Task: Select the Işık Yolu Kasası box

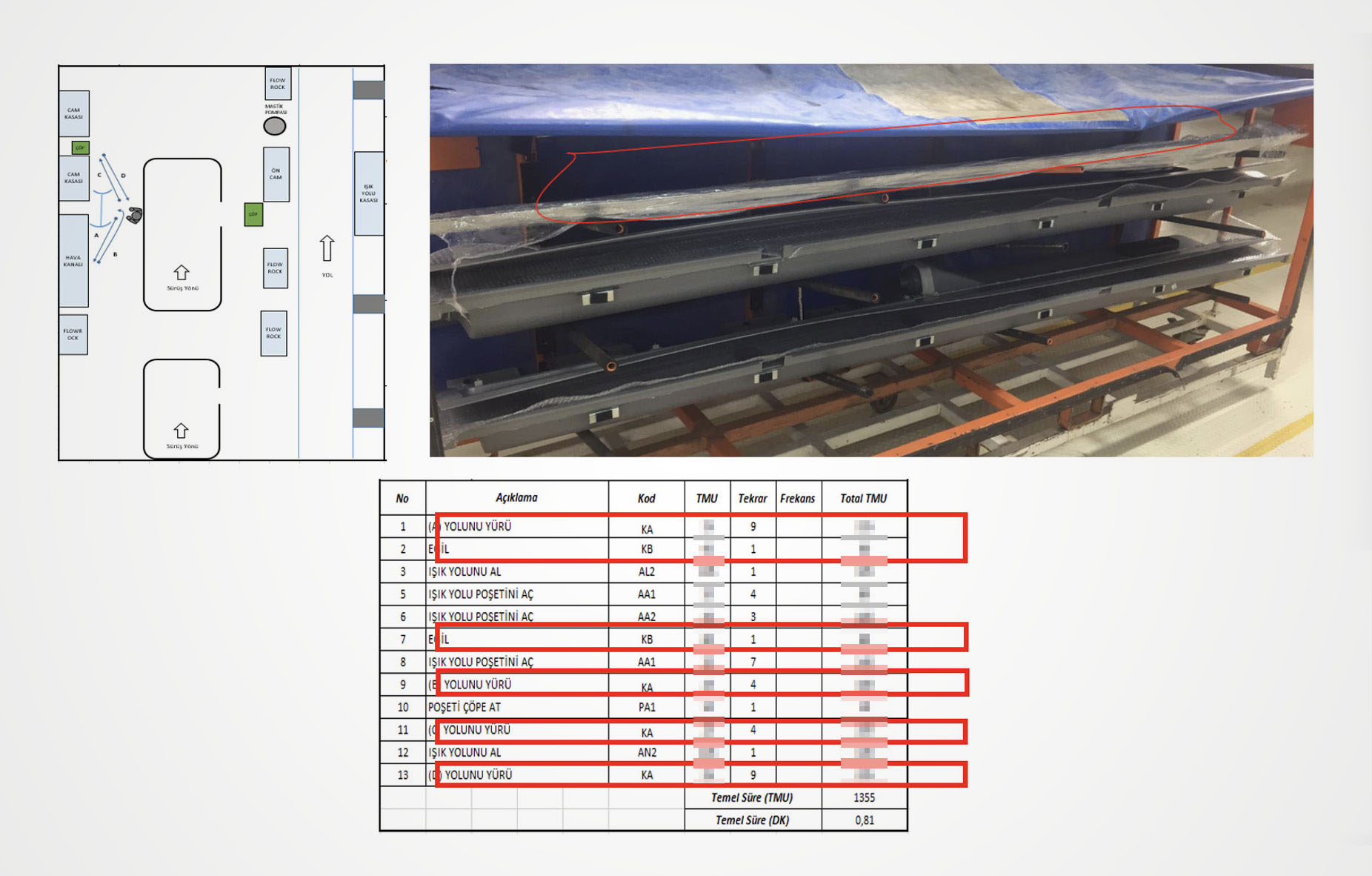Action: (368, 193)
